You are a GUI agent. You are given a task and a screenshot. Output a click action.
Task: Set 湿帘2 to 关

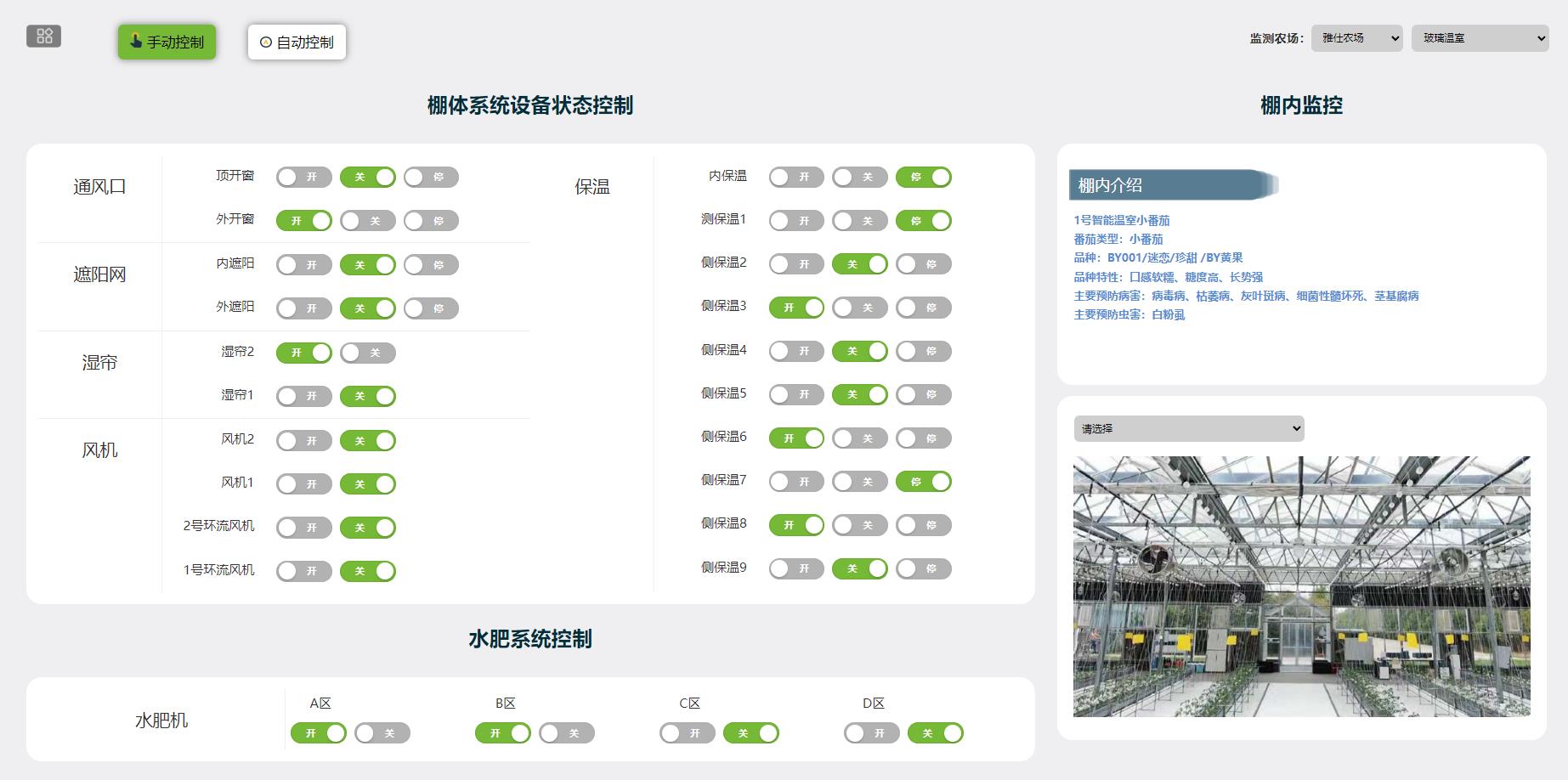pos(367,353)
